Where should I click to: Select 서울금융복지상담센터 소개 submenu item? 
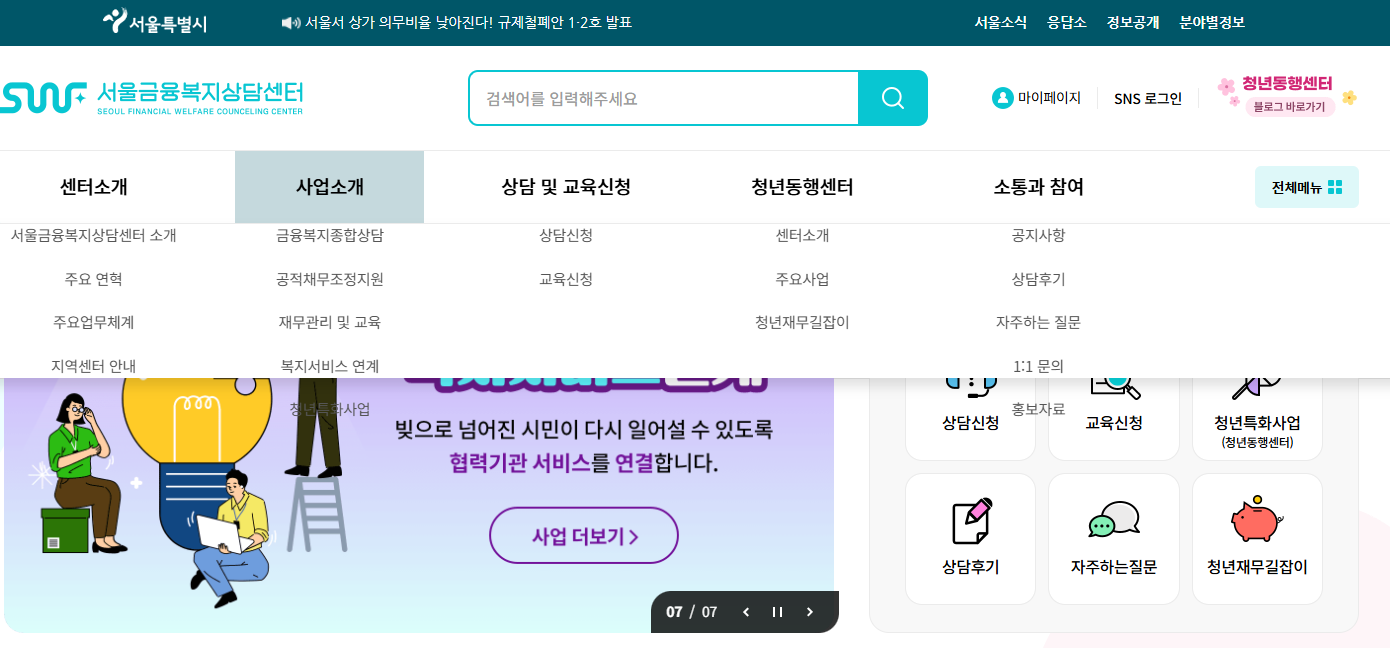[x=94, y=235]
